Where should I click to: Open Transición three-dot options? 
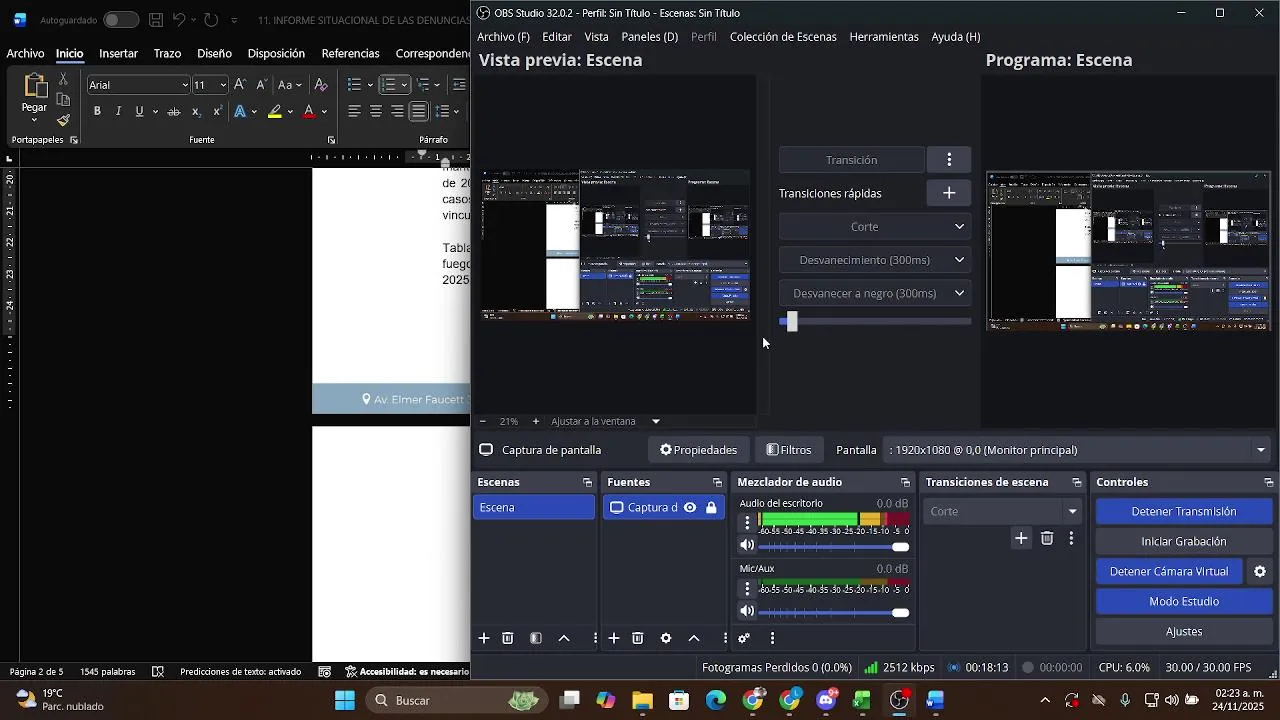point(949,160)
